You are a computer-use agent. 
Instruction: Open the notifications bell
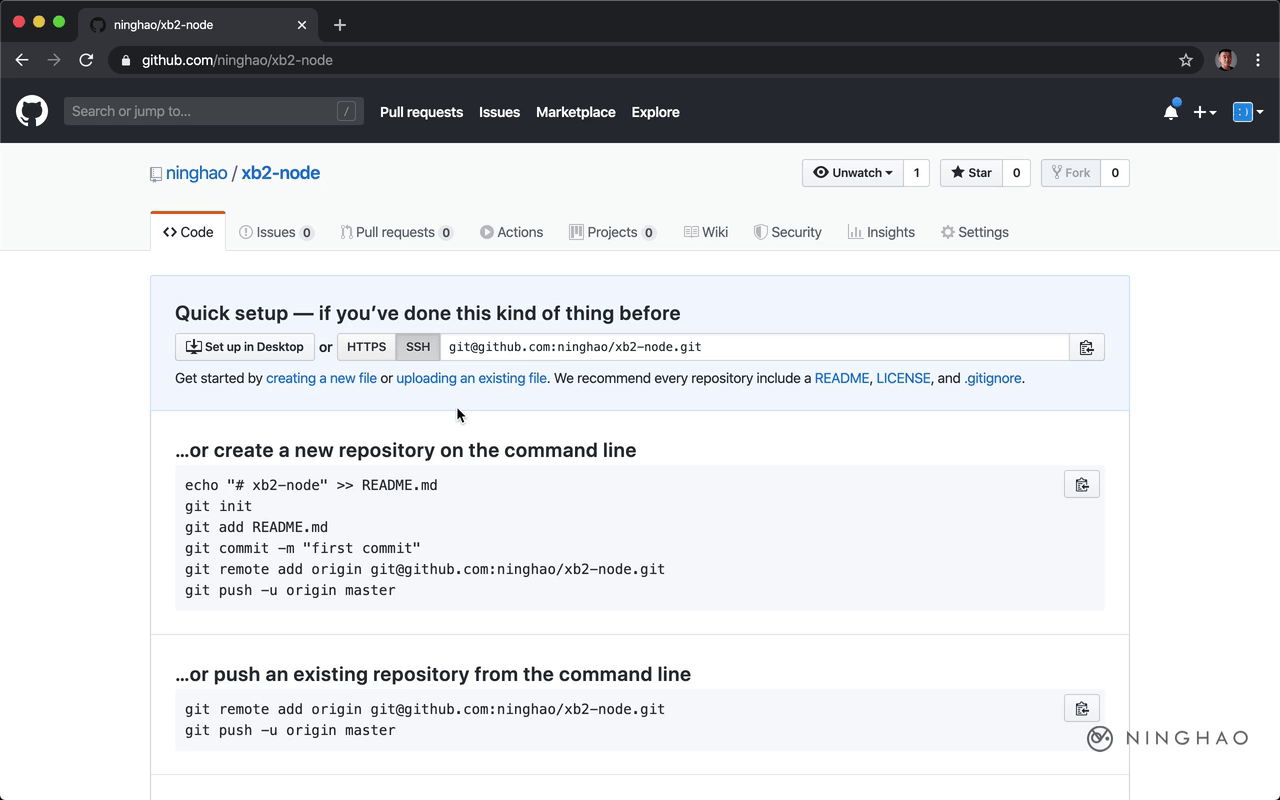(x=1170, y=112)
